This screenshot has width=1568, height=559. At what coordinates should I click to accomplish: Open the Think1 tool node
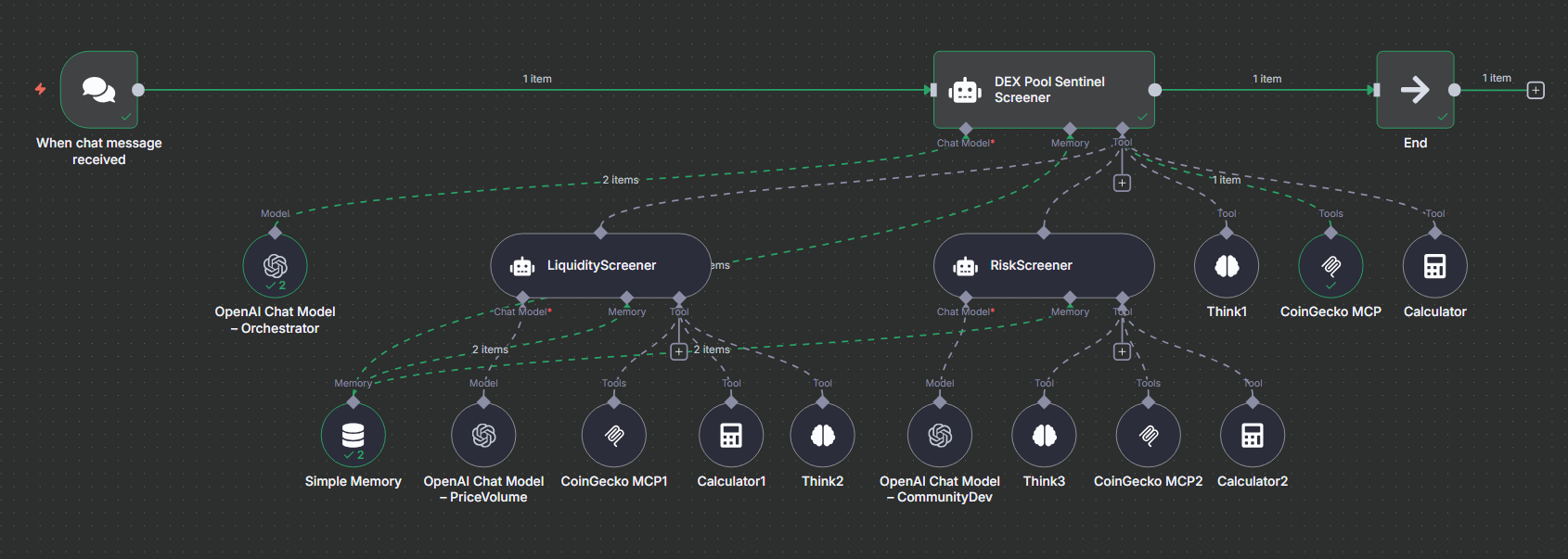point(1227,266)
